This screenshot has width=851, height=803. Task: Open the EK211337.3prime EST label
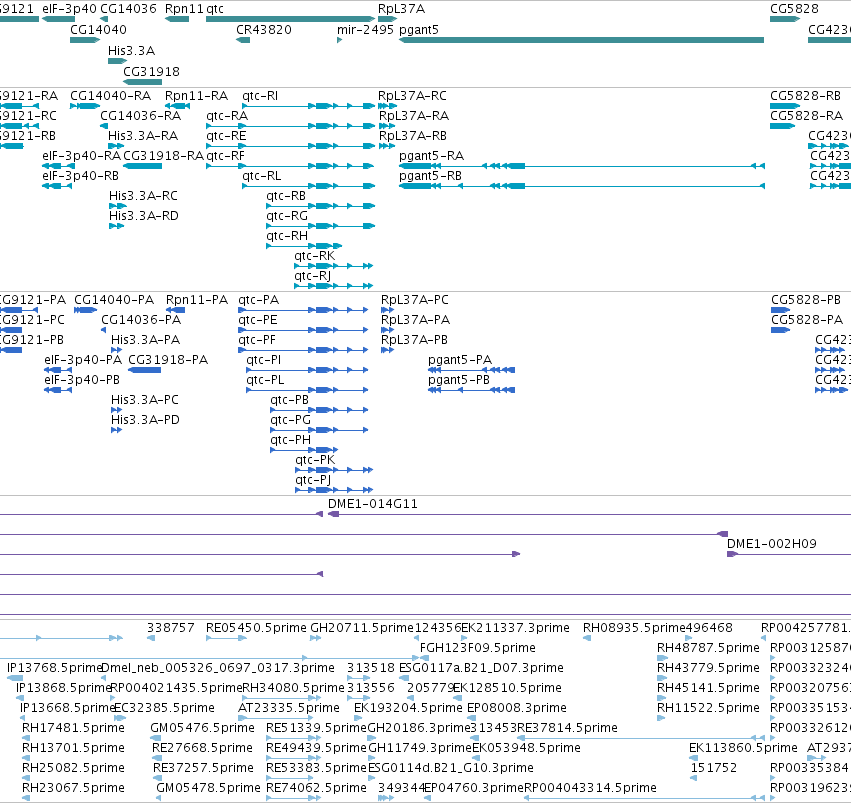[x=516, y=628]
